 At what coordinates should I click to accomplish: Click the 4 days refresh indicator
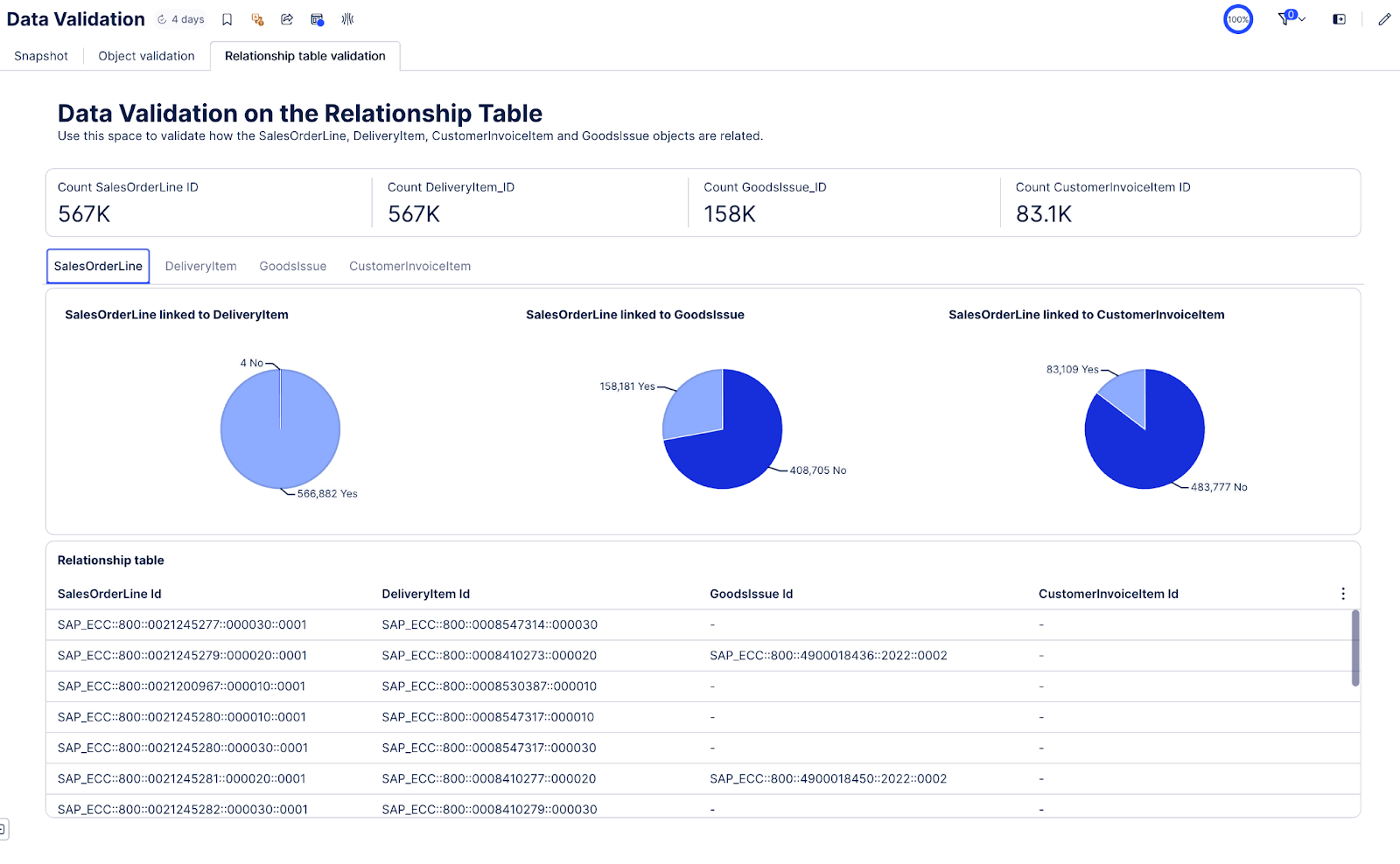tap(181, 19)
